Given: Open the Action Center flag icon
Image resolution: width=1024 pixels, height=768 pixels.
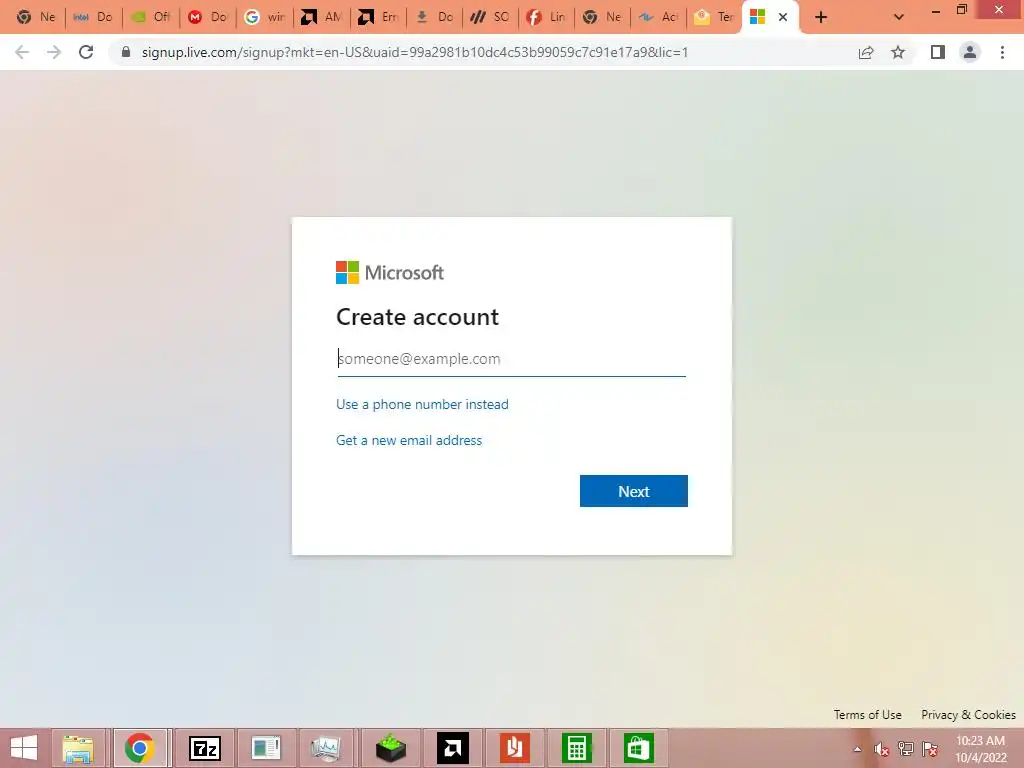Looking at the screenshot, I should click(x=930, y=749).
